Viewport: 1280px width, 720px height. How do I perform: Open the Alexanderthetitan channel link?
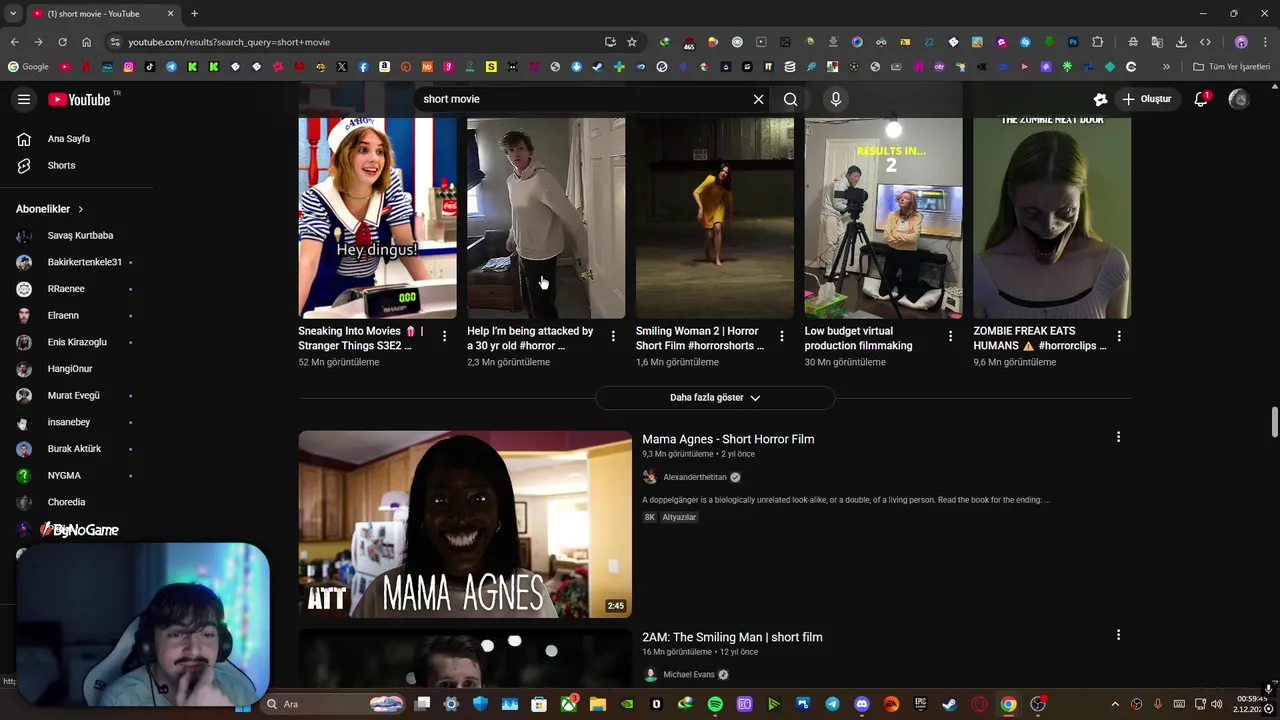point(695,477)
